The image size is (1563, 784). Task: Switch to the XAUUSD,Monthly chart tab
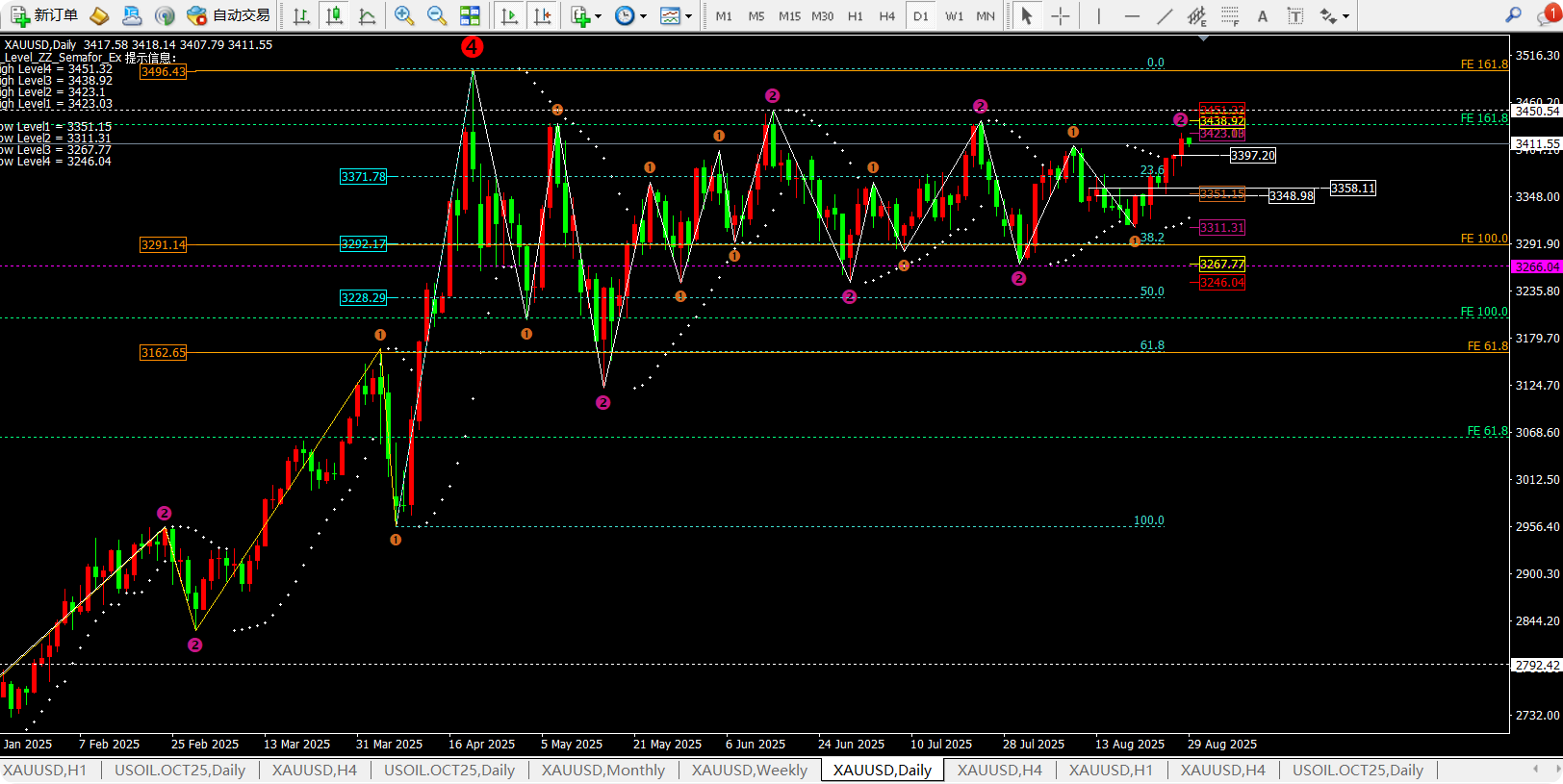click(602, 770)
